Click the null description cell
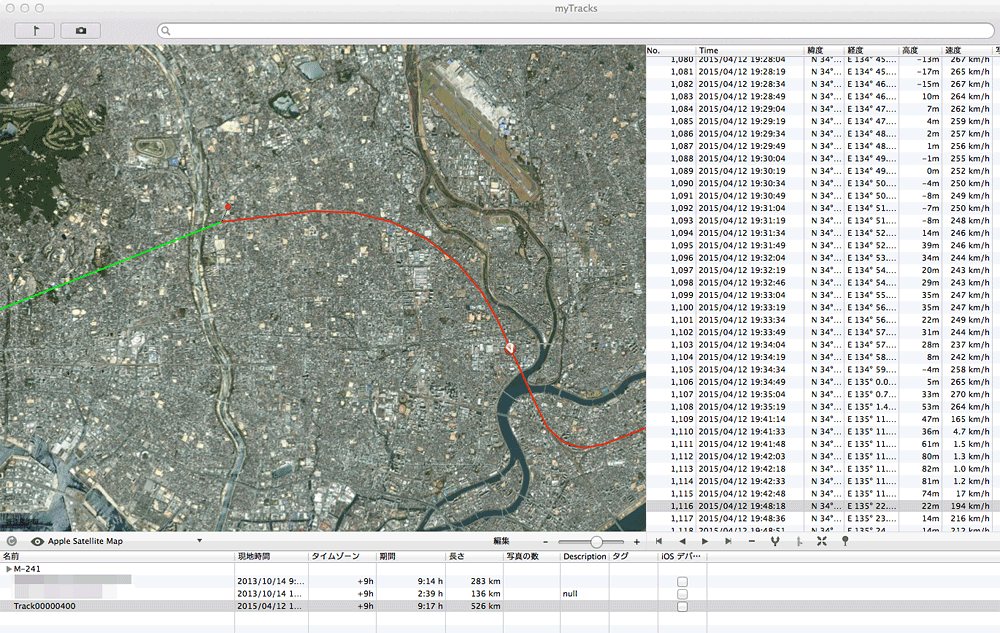The width and height of the screenshot is (1000, 633). tap(570, 593)
